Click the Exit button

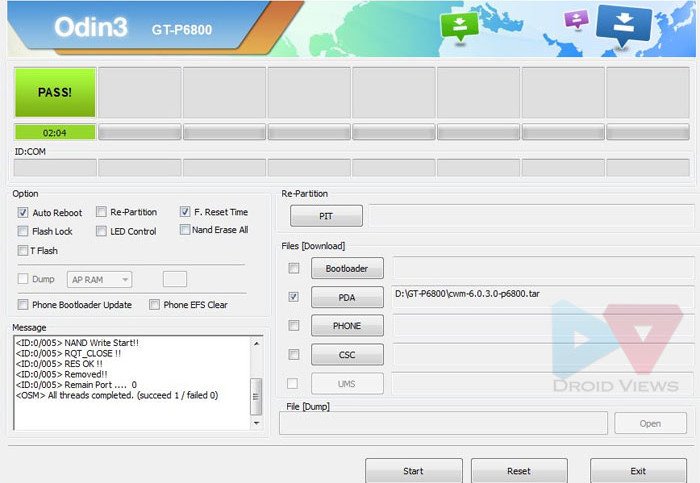point(638,471)
